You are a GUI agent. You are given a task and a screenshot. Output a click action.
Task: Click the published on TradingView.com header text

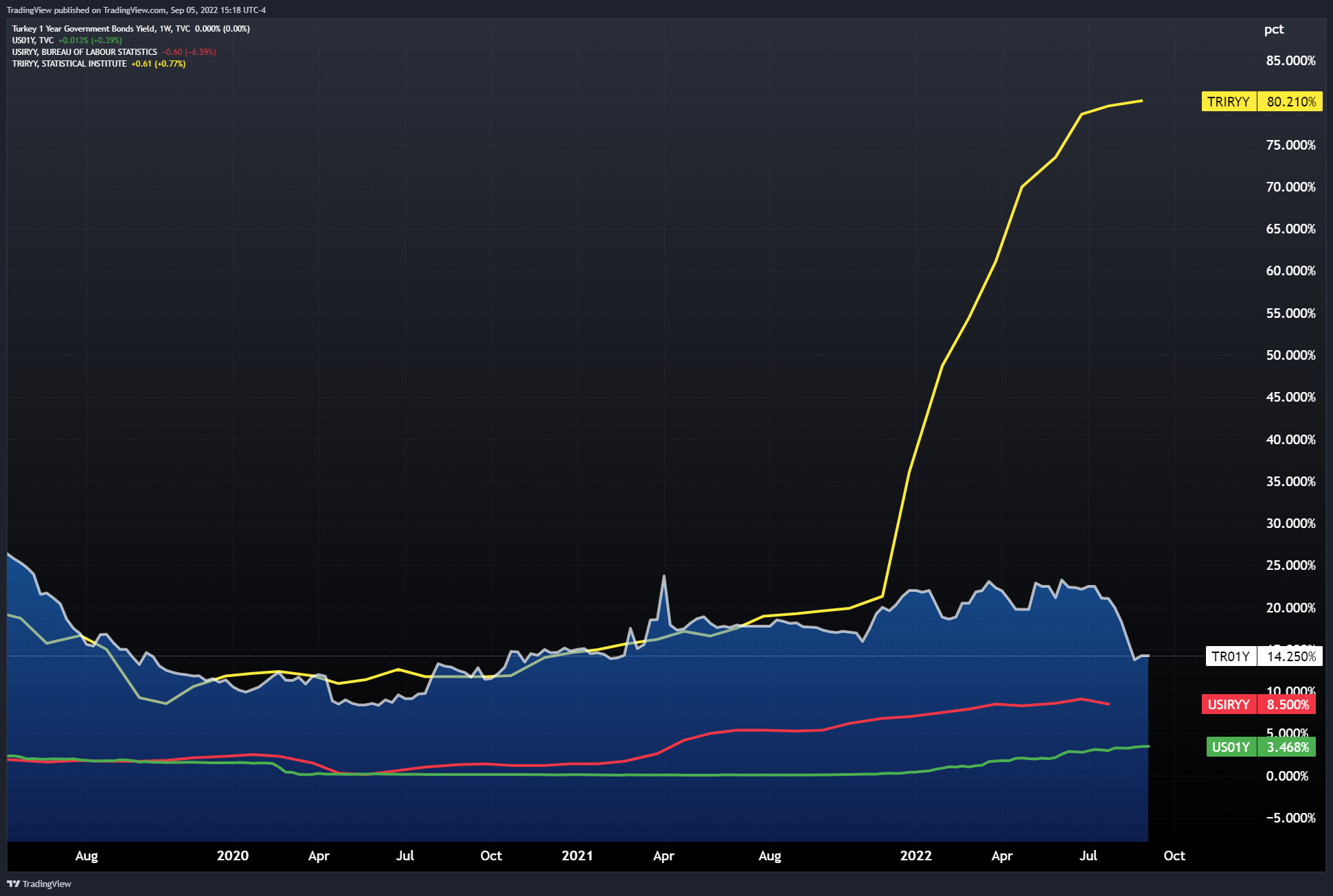(x=136, y=10)
